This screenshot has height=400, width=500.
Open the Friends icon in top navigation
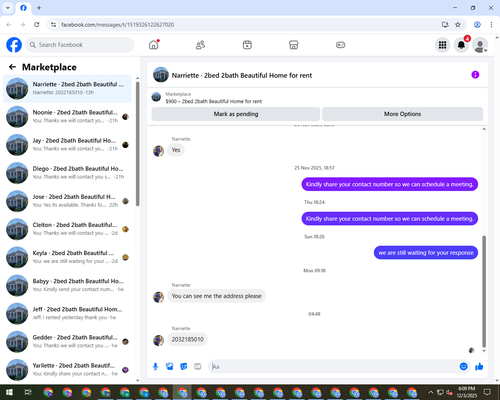click(x=200, y=45)
